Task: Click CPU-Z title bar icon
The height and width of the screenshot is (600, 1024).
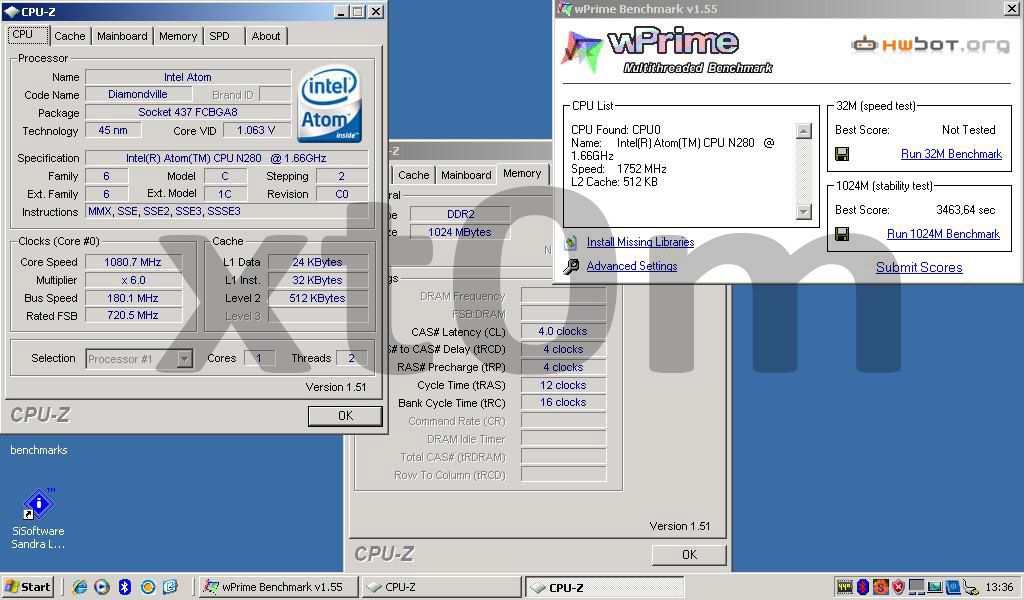Action: point(12,12)
